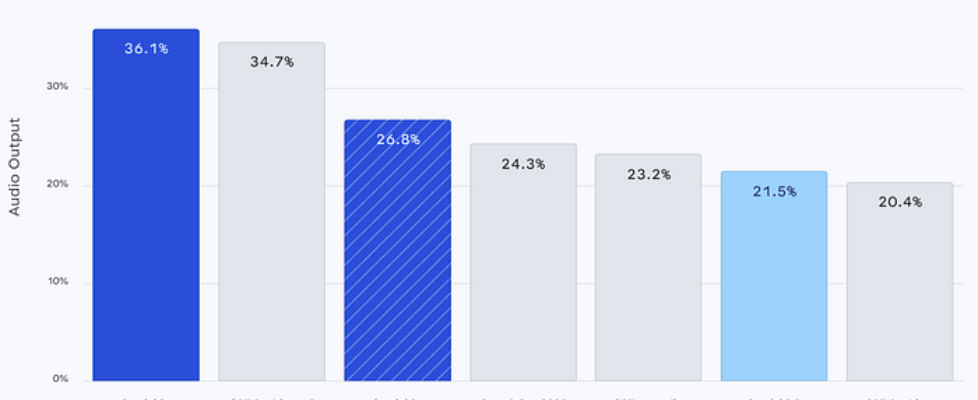The width and height of the screenshot is (978, 400).
Task: Click the 26.8% value label
Action: [x=398, y=139]
